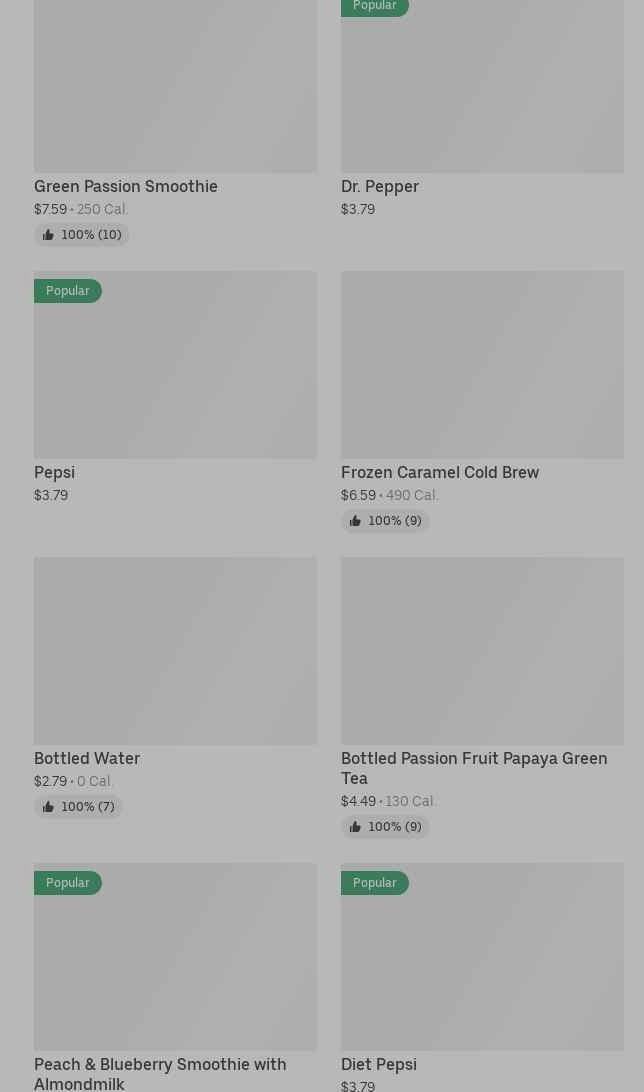Click the Pepsi item name

54,473
